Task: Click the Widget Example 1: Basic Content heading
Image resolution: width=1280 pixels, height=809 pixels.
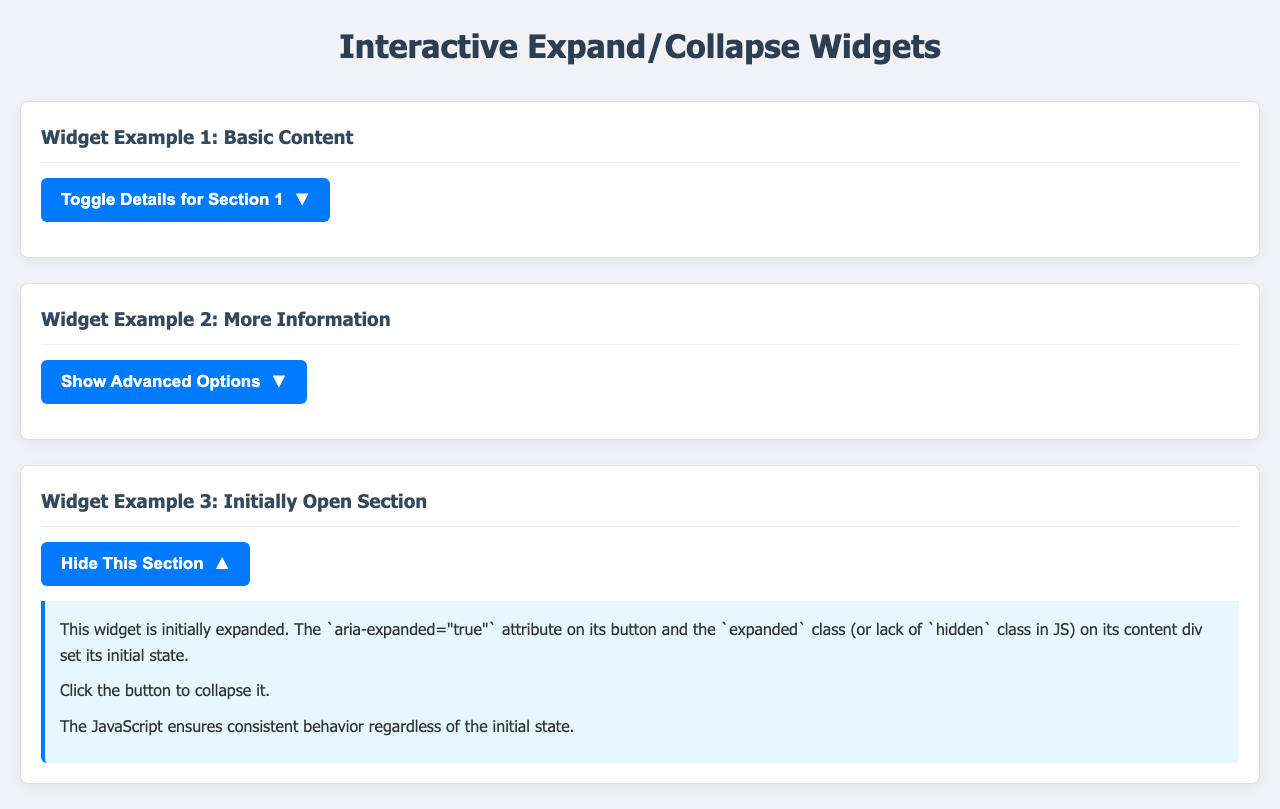Action: [x=197, y=138]
